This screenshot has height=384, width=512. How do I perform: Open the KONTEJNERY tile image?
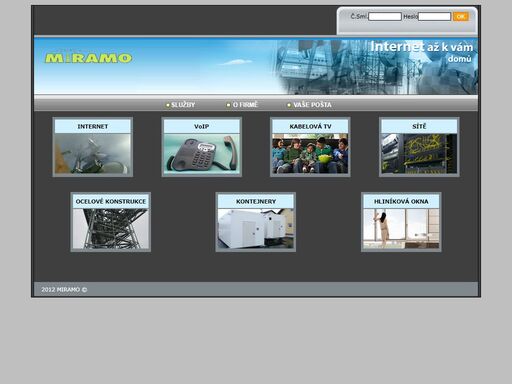pyautogui.click(x=256, y=229)
